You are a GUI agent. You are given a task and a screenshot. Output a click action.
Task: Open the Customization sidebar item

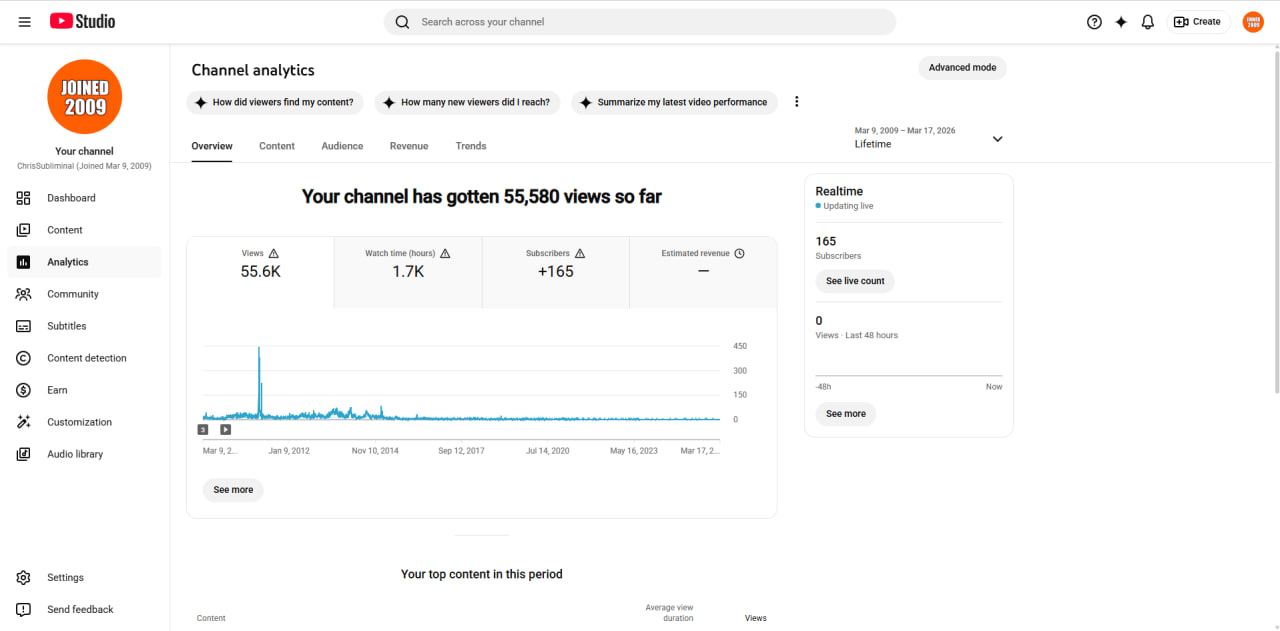pyautogui.click(x=85, y=422)
